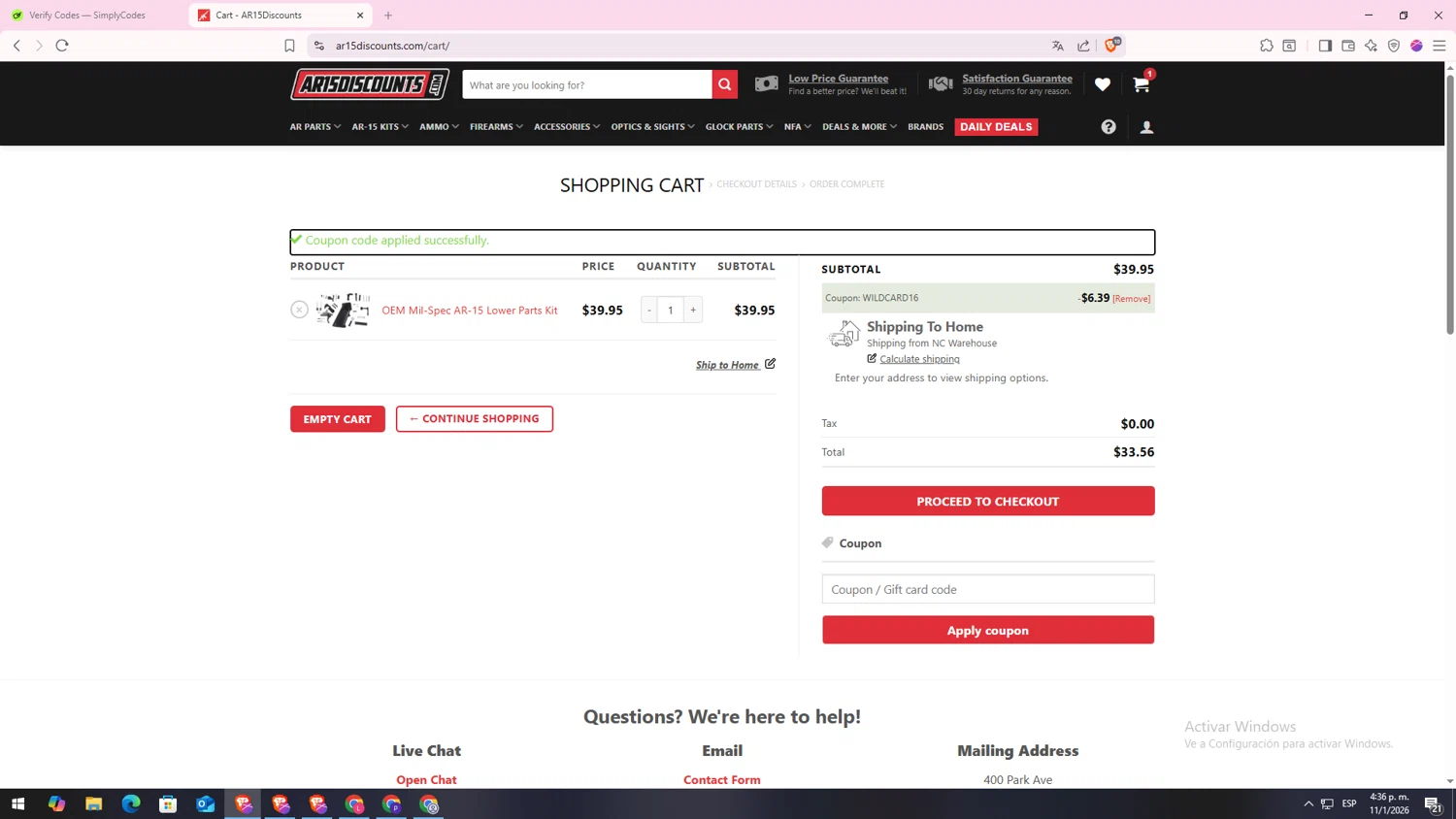Click the Apply coupon button

tap(988, 630)
